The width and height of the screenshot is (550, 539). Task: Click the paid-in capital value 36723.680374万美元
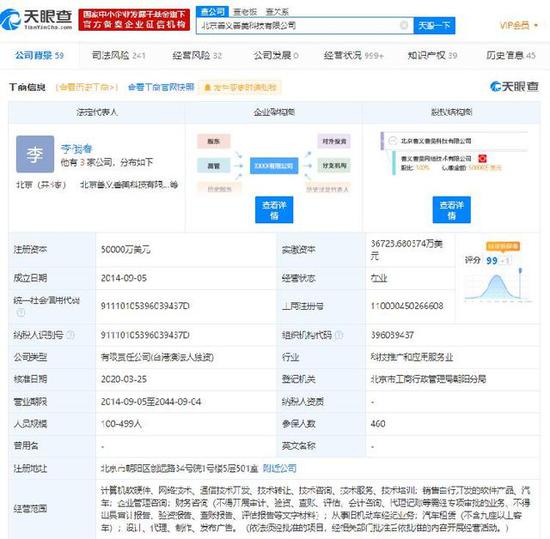[x=407, y=249]
